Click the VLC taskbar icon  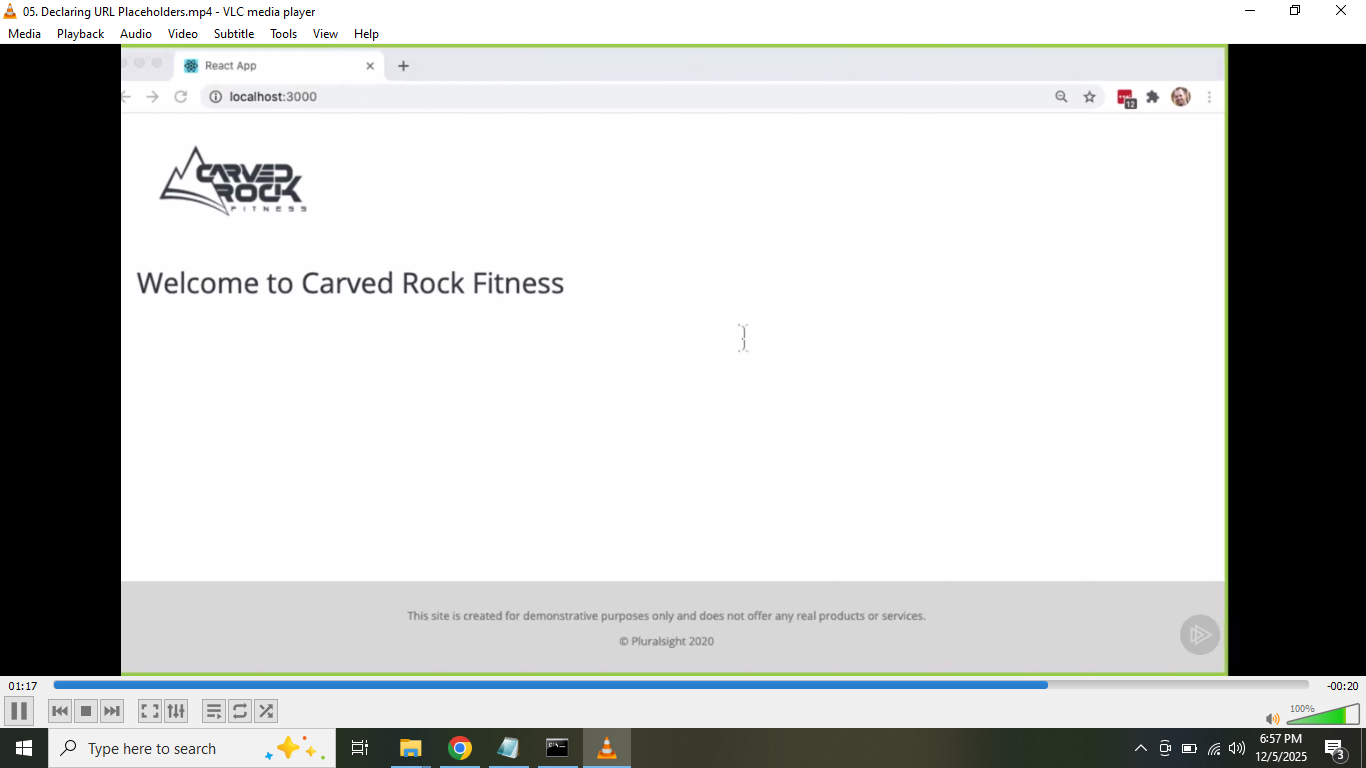[607, 748]
